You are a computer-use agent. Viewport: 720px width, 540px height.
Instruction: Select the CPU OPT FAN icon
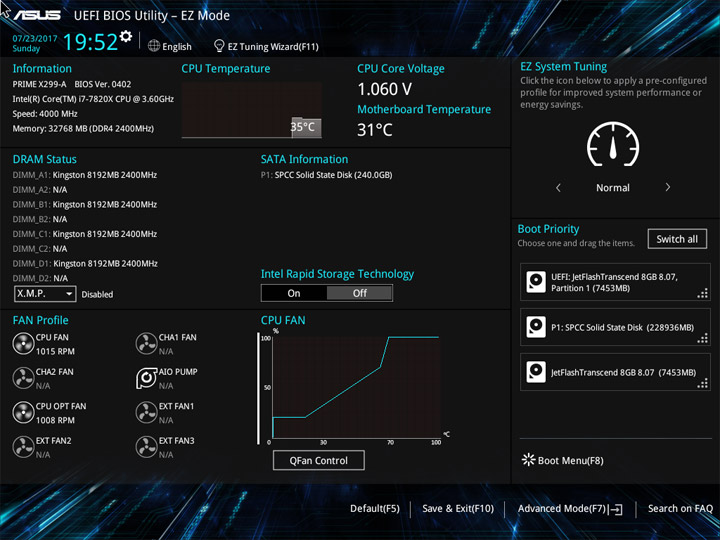[23, 412]
